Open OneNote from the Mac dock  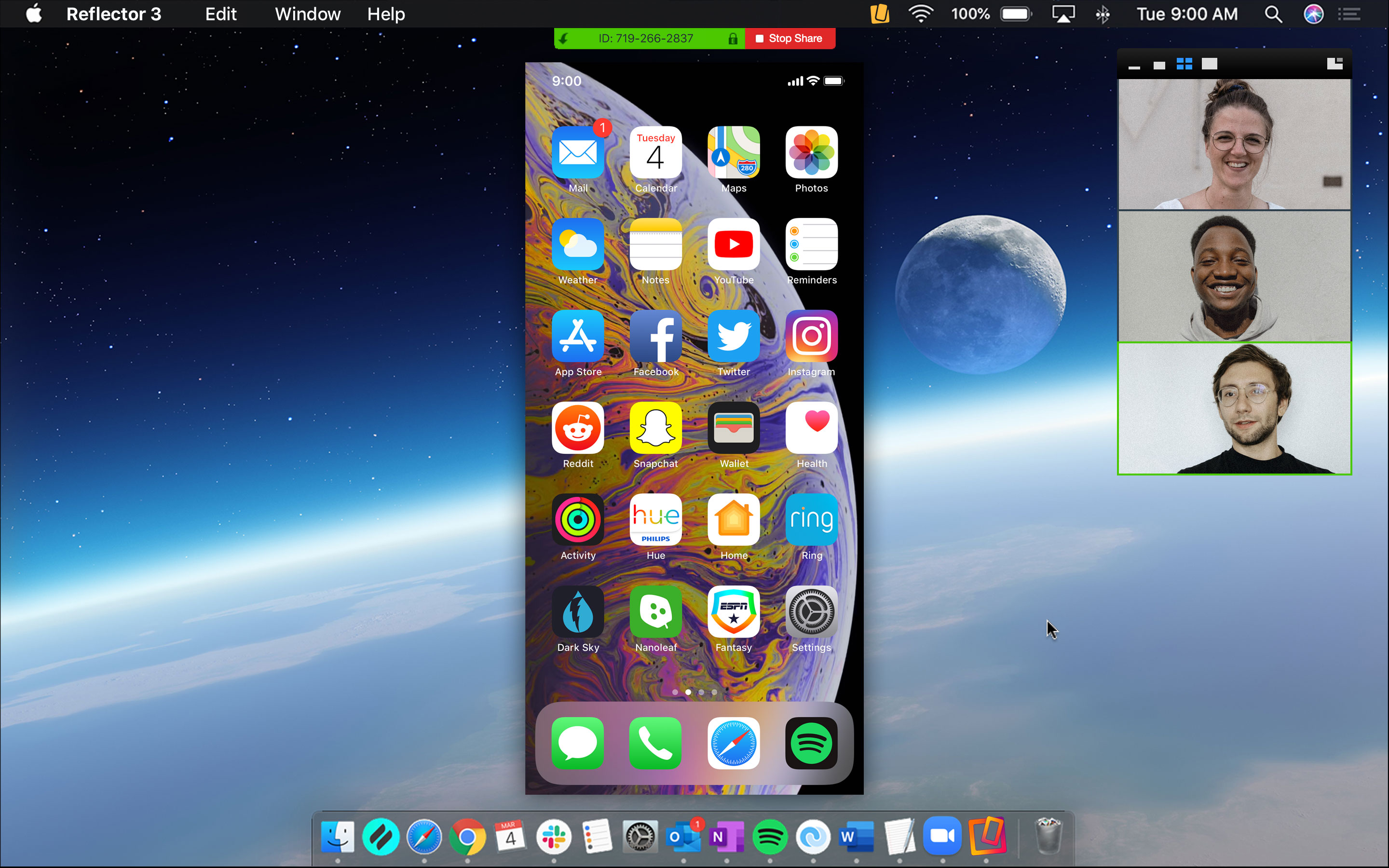(x=727, y=837)
